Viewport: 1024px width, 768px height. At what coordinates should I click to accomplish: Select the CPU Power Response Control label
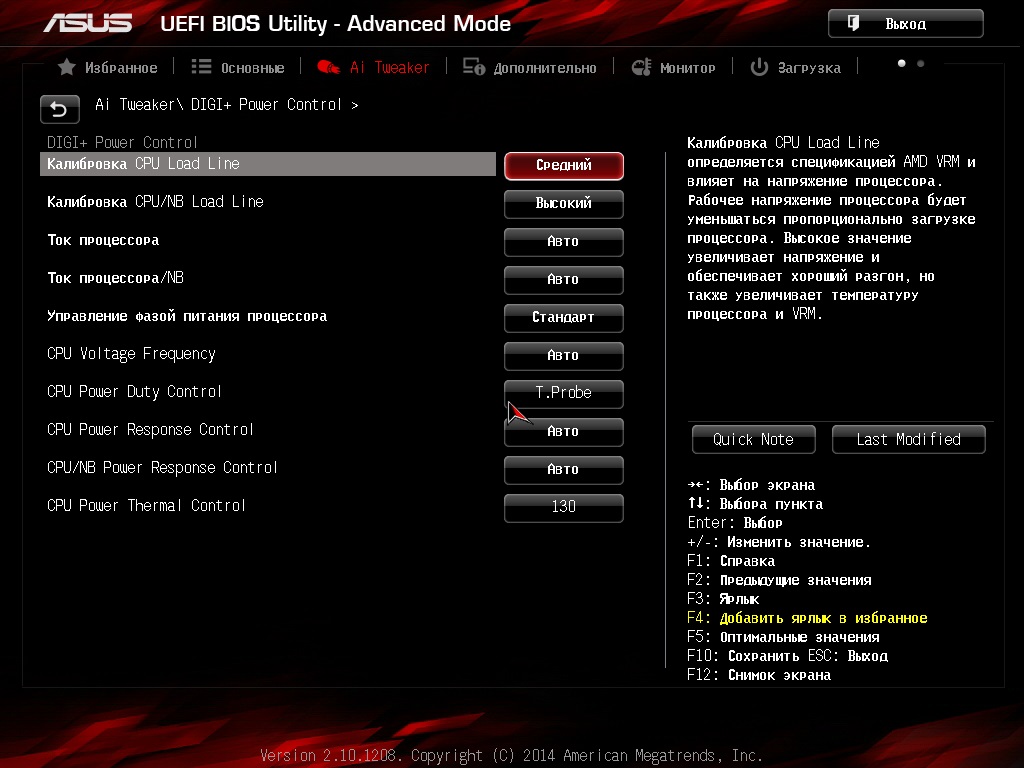pyautogui.click(x=150, y=430)
